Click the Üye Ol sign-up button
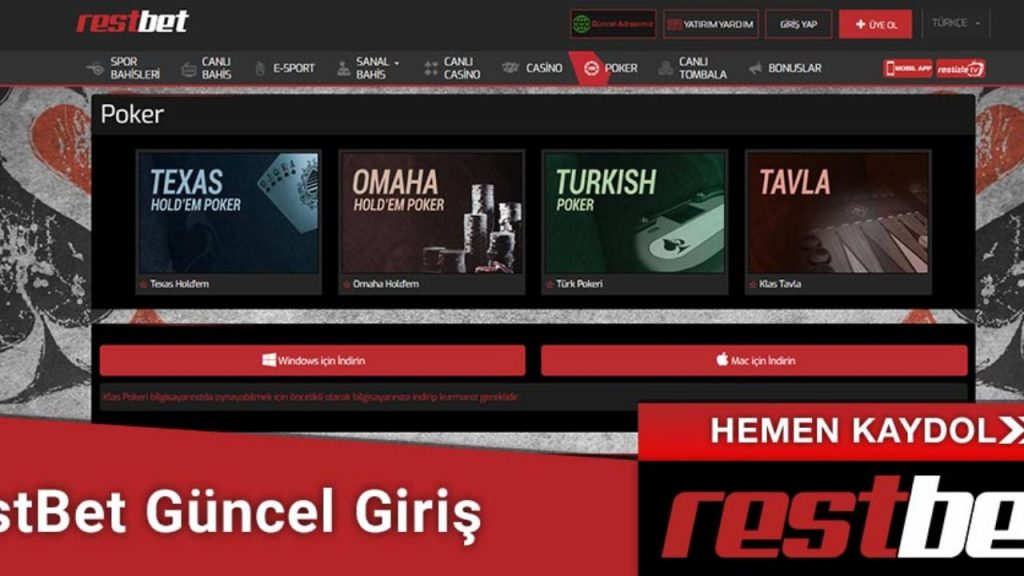Viewport: 1024px width, 576px height. click(875, 24)
